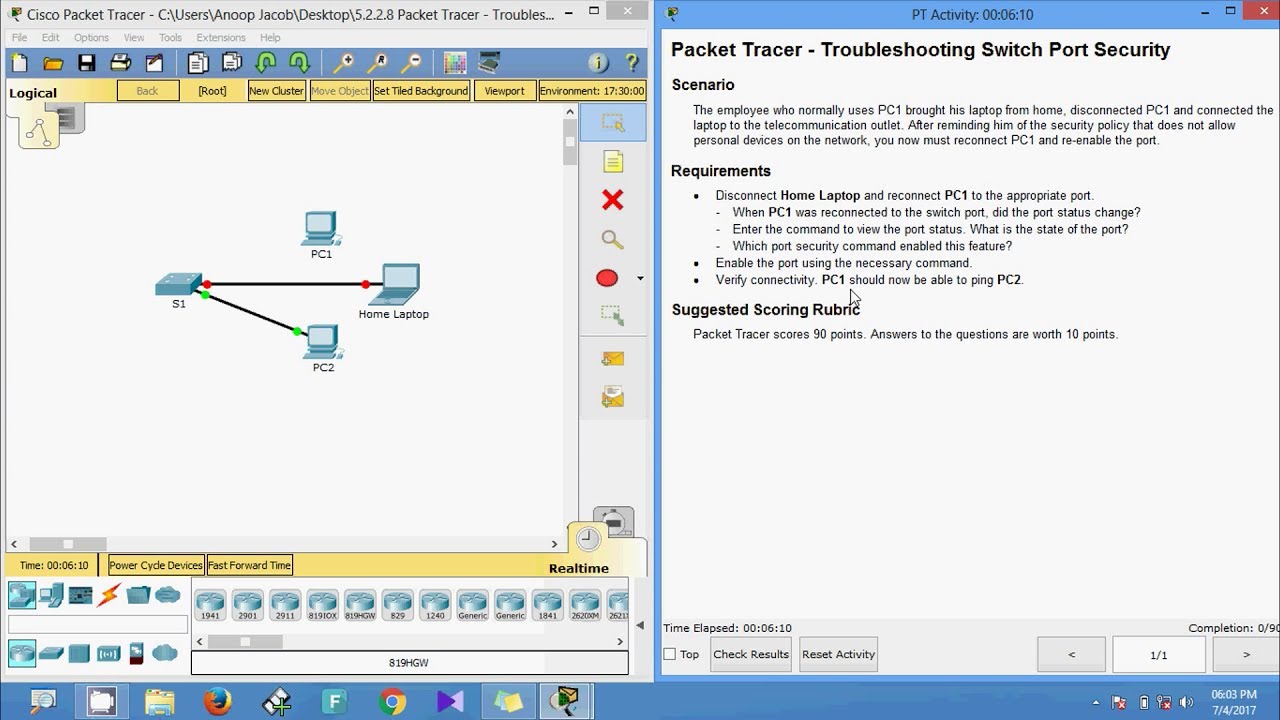This screenshot has width=1280, height=720.
Task: Click Check Results in PT Activity
Action: (751, 654)
